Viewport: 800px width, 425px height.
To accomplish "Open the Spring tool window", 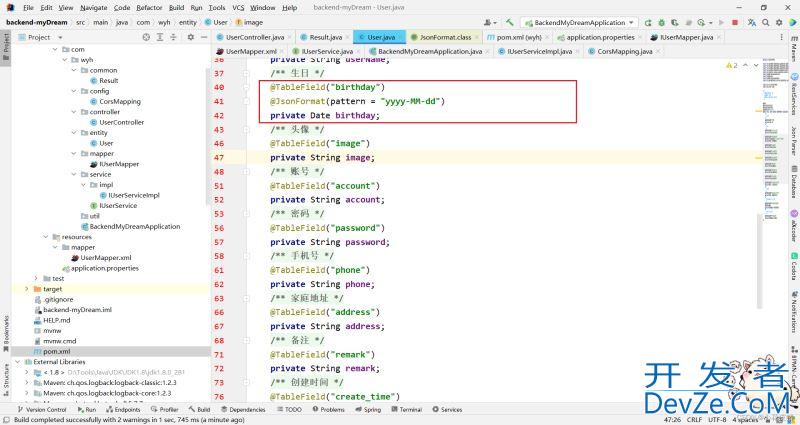I will (x=368, y=410).
